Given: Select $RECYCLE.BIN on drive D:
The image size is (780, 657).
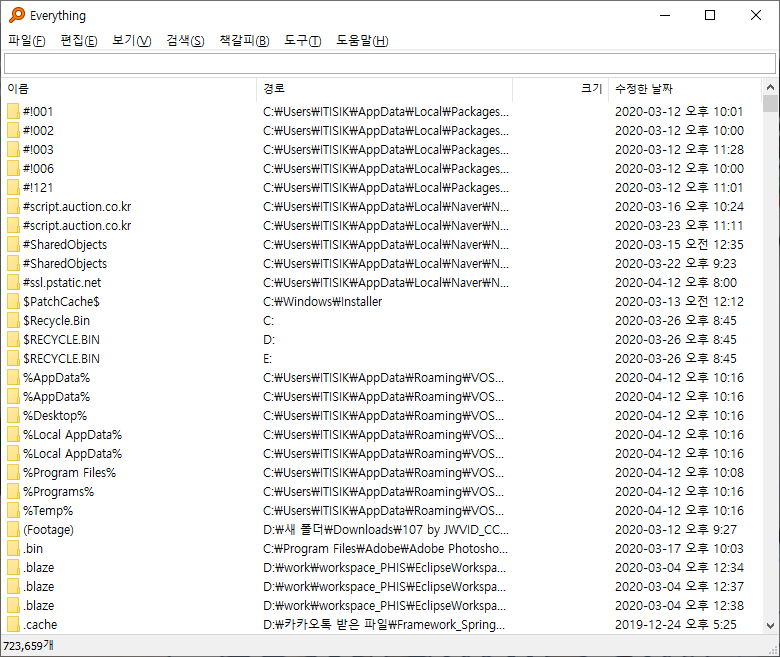Looking at the screenshot, I should (61, 340).
